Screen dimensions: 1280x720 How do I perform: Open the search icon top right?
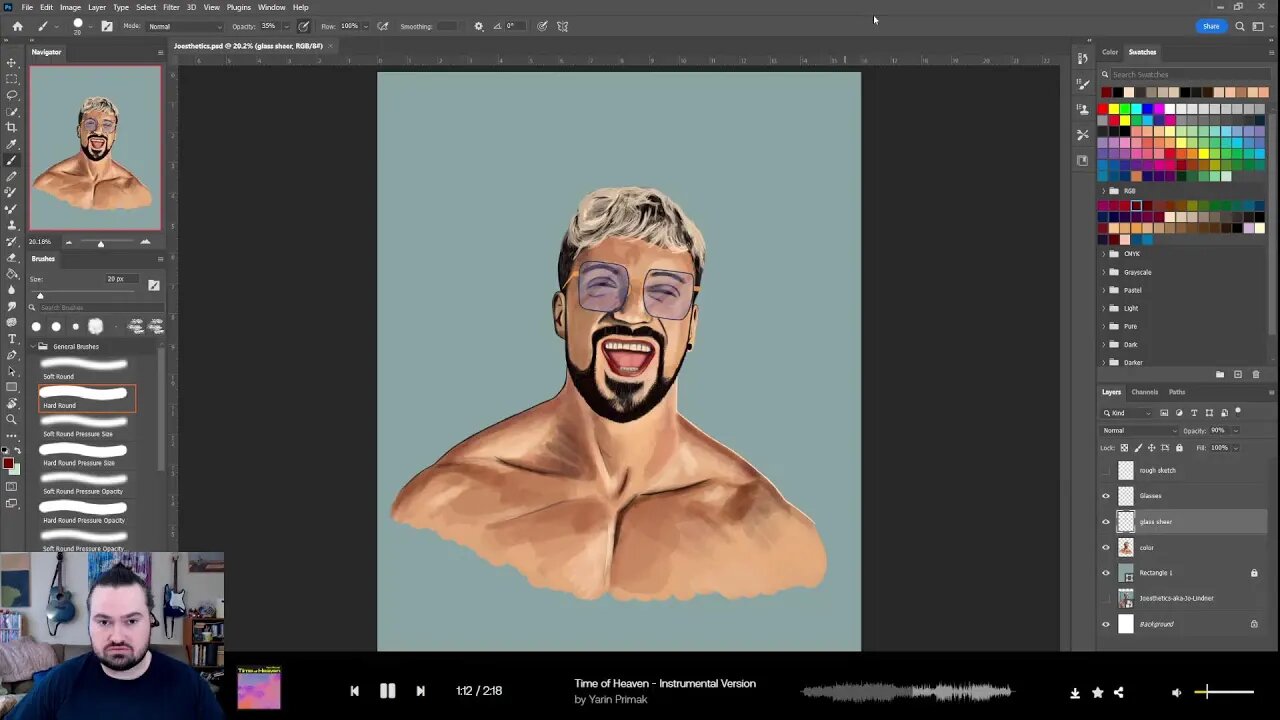click(x=1240, y=26)
